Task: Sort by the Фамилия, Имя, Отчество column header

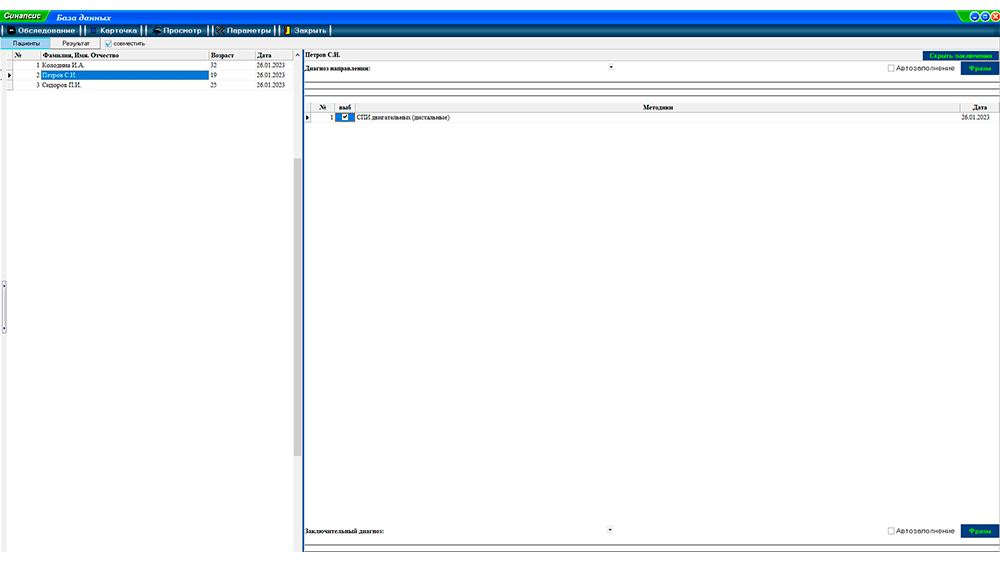Action: (124, 55)
